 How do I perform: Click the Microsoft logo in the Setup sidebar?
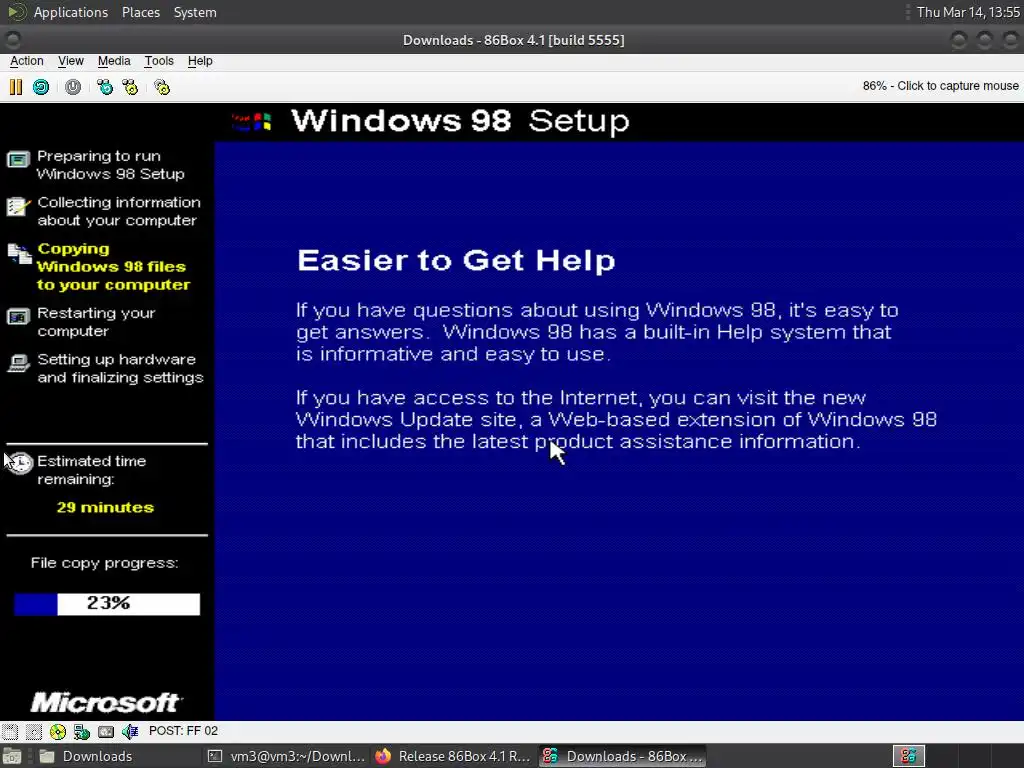coord(106,702)
